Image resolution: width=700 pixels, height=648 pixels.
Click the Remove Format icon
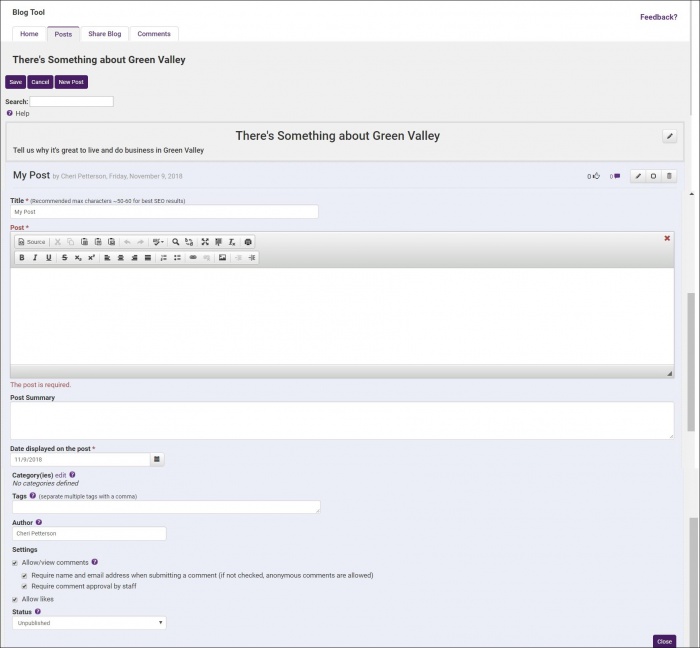(x=232, y=242)
